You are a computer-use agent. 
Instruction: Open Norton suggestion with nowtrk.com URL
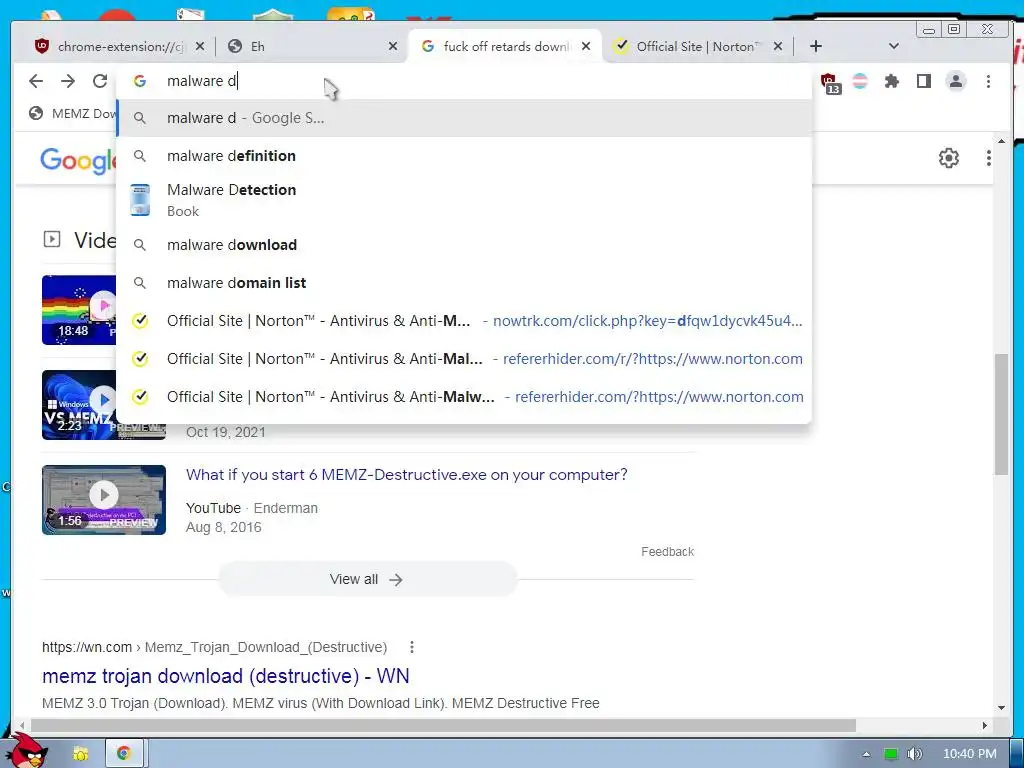(464, 321)
